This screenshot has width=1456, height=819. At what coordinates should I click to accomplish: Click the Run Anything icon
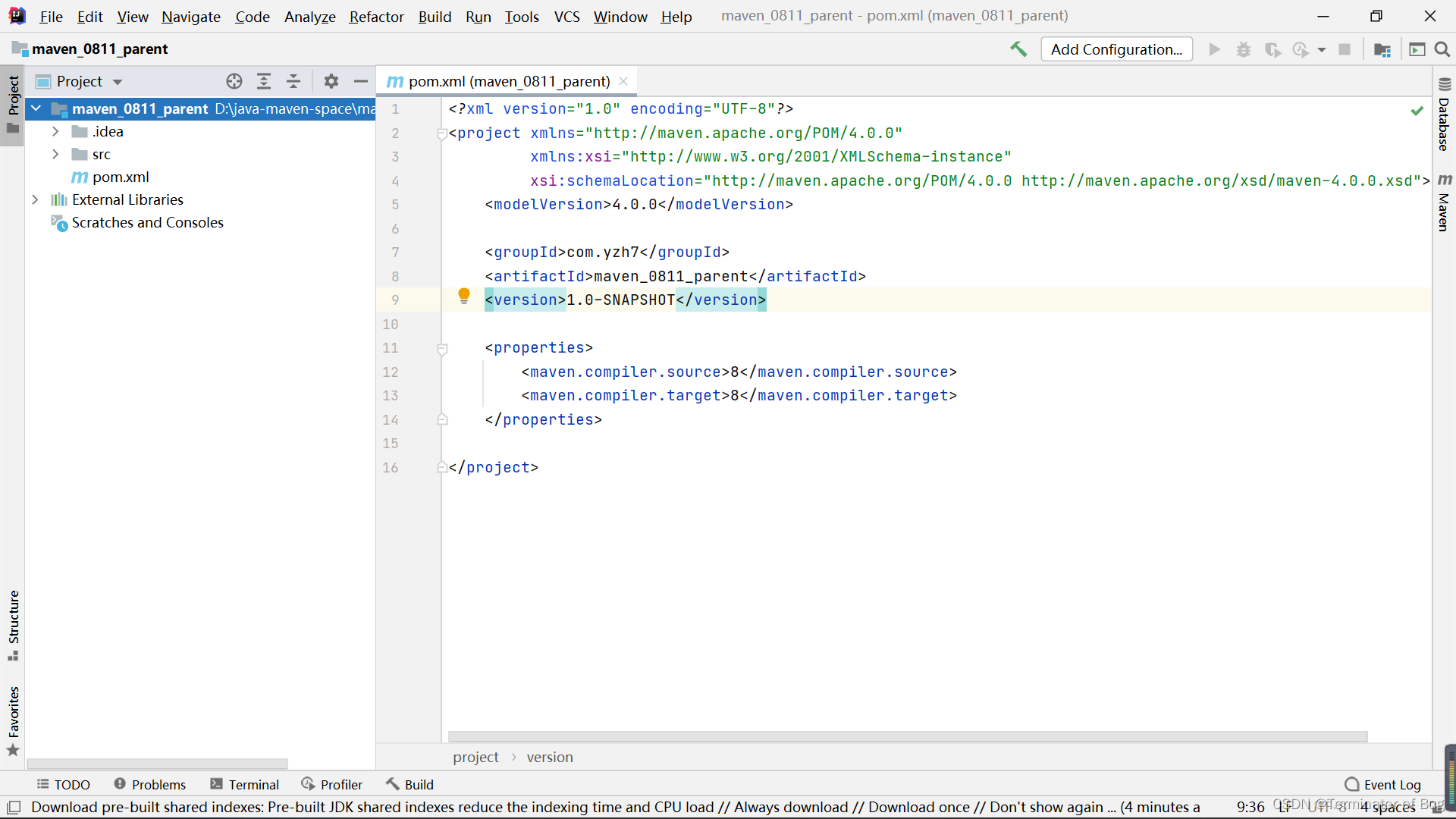(1417, 49)
